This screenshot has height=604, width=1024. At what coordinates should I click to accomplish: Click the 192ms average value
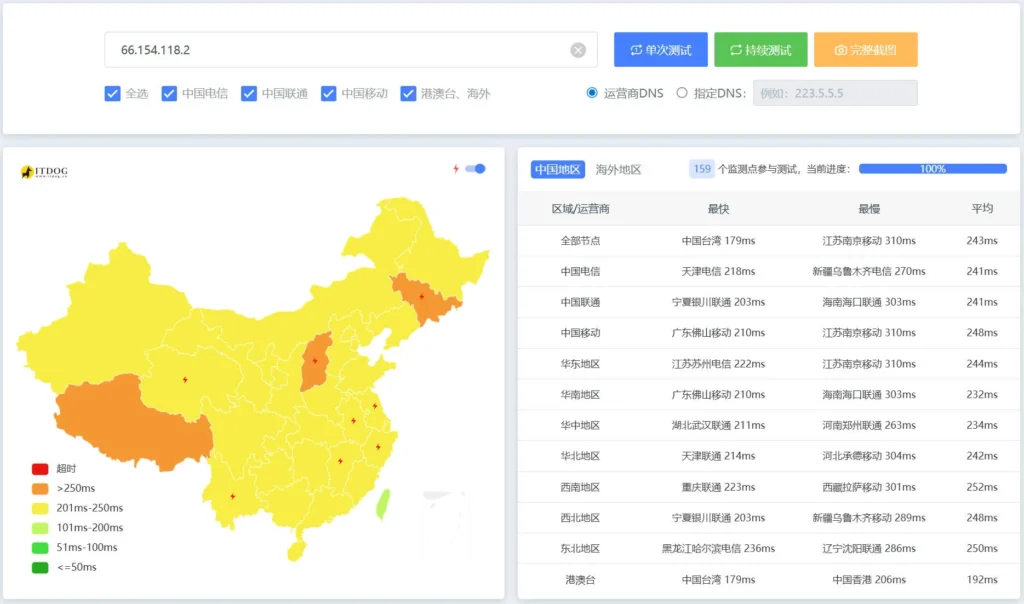pos(982,579)
